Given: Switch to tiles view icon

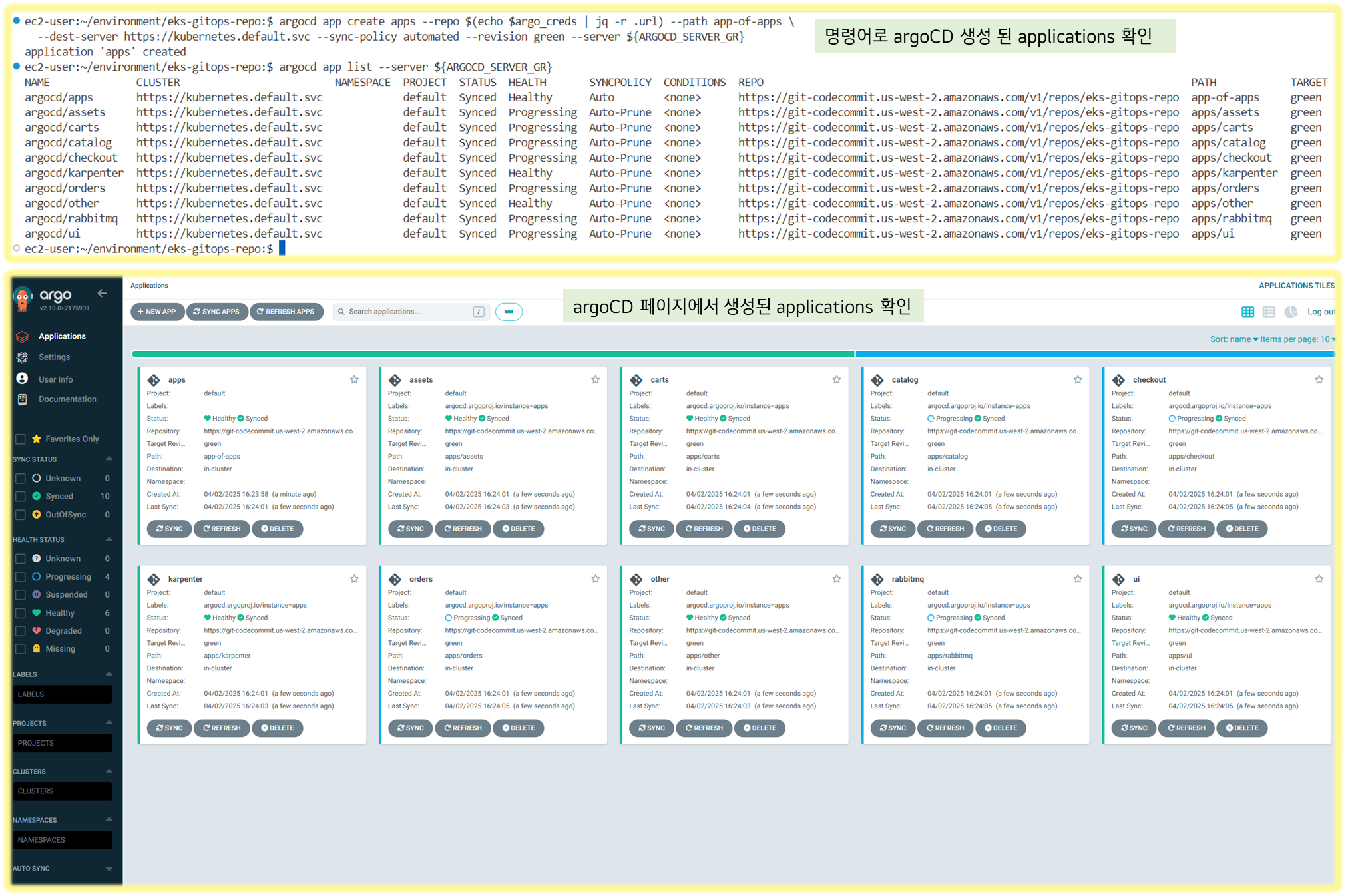Looking at the screenshot, I should coord(1247,312).
